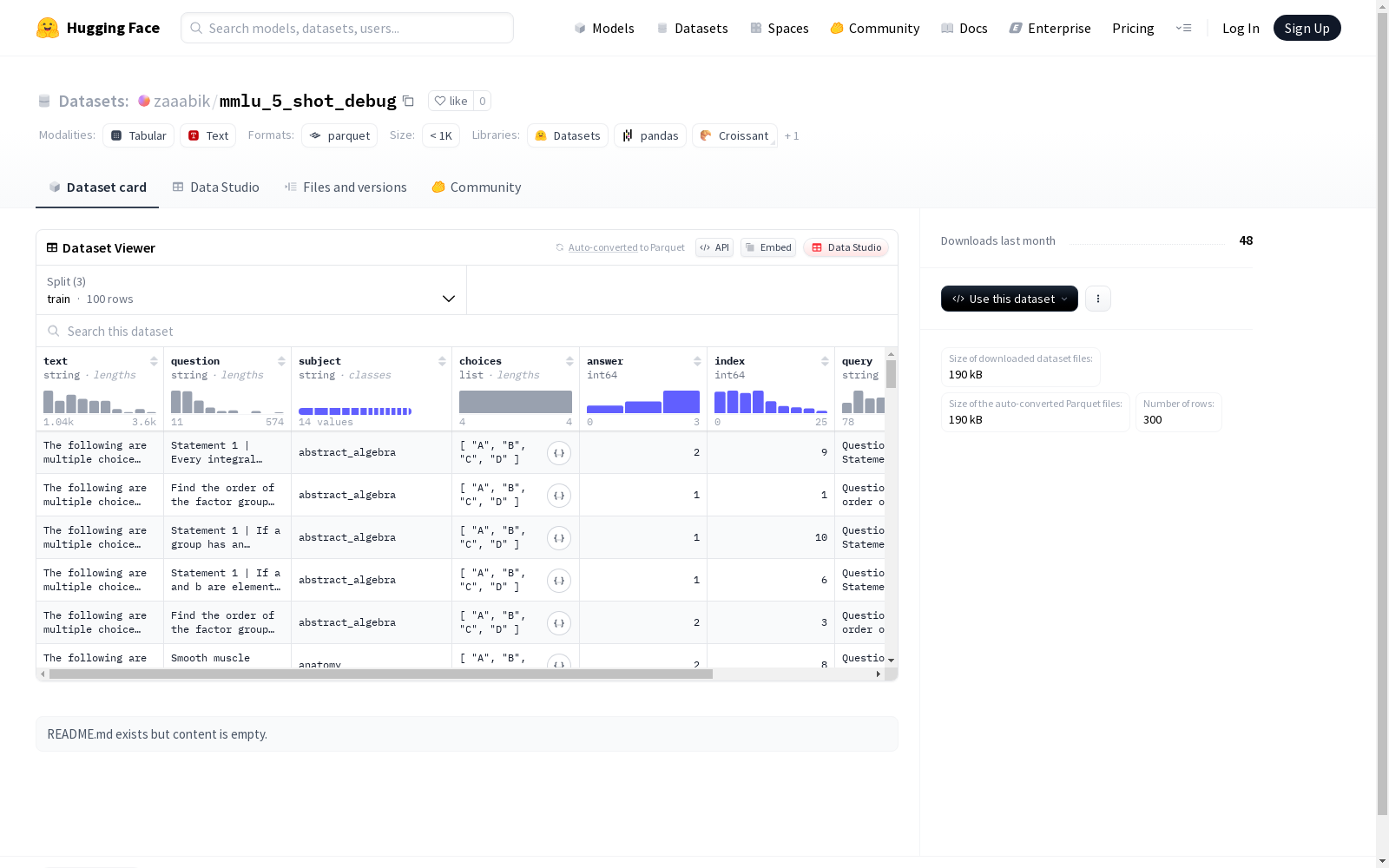
Task: Open the Files and versions tab
Action: [346, 187]
